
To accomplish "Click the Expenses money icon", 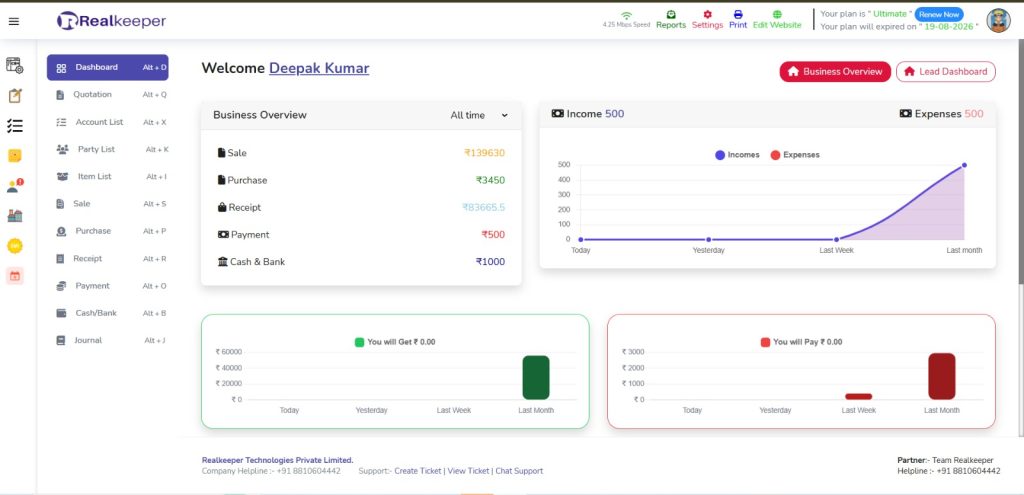I will point(905,114).
